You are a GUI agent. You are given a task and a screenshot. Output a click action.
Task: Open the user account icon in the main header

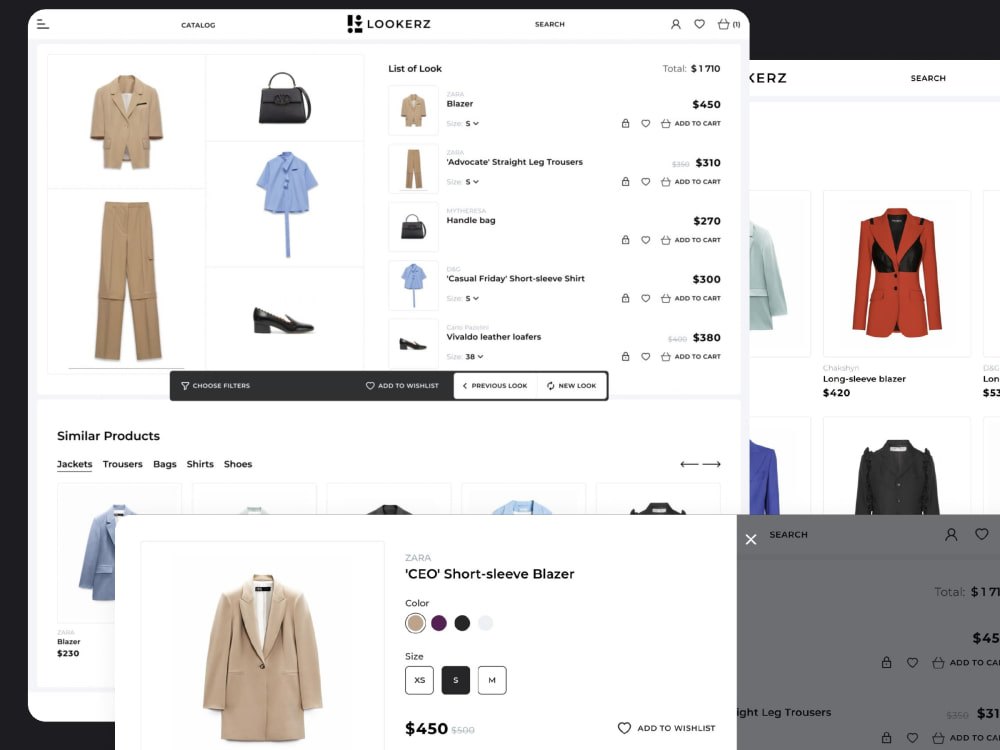675,24
